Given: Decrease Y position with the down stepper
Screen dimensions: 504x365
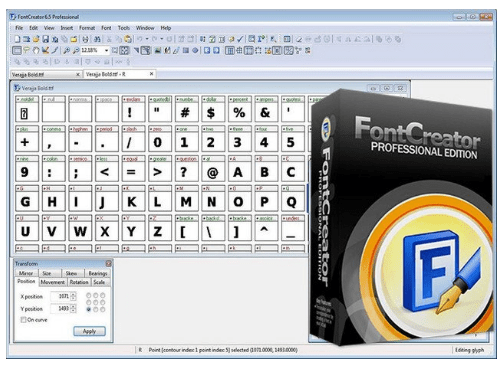Looking at the screenshot, I should 73,310.
